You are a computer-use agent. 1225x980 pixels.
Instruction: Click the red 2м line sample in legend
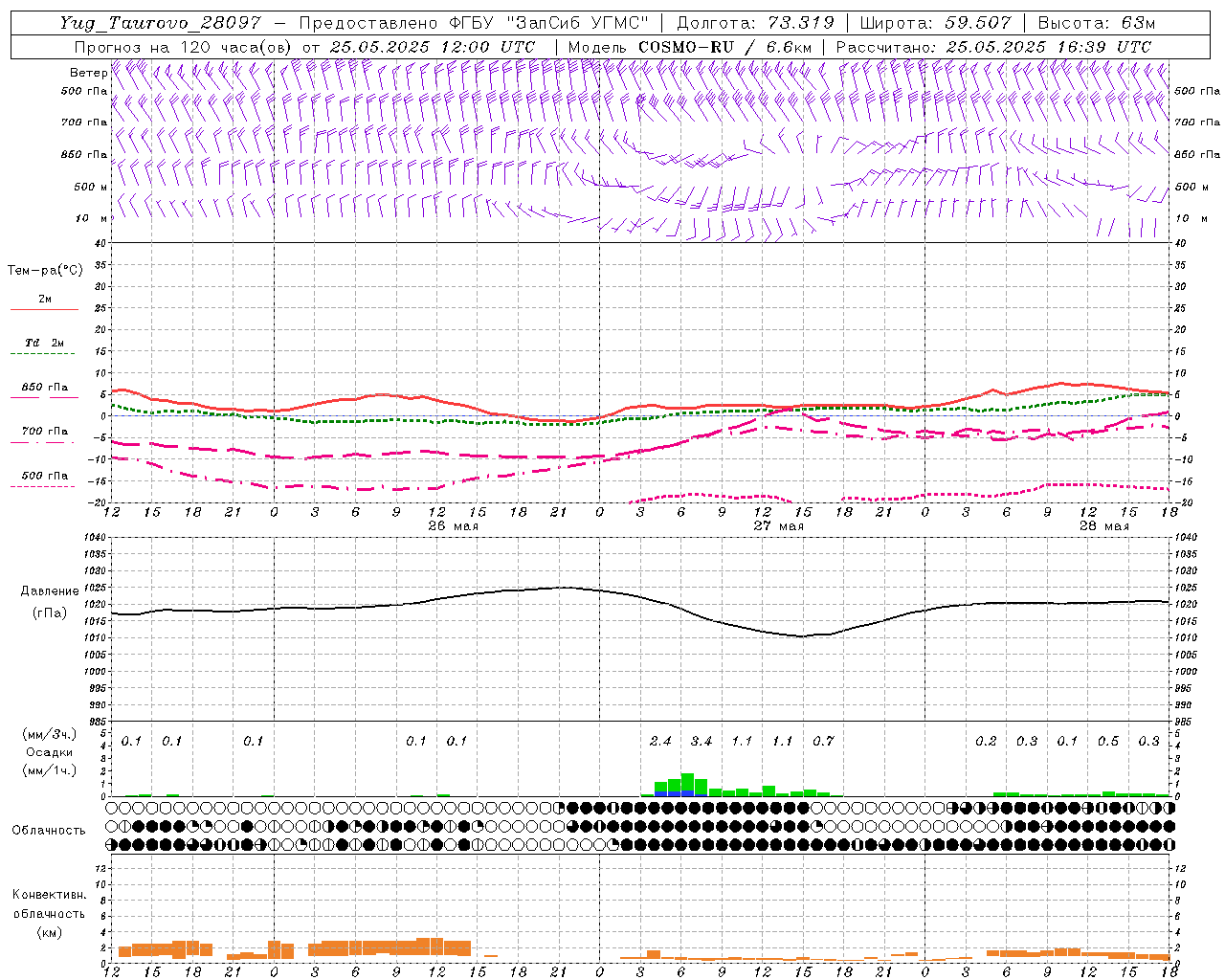(x=44, y=310)
